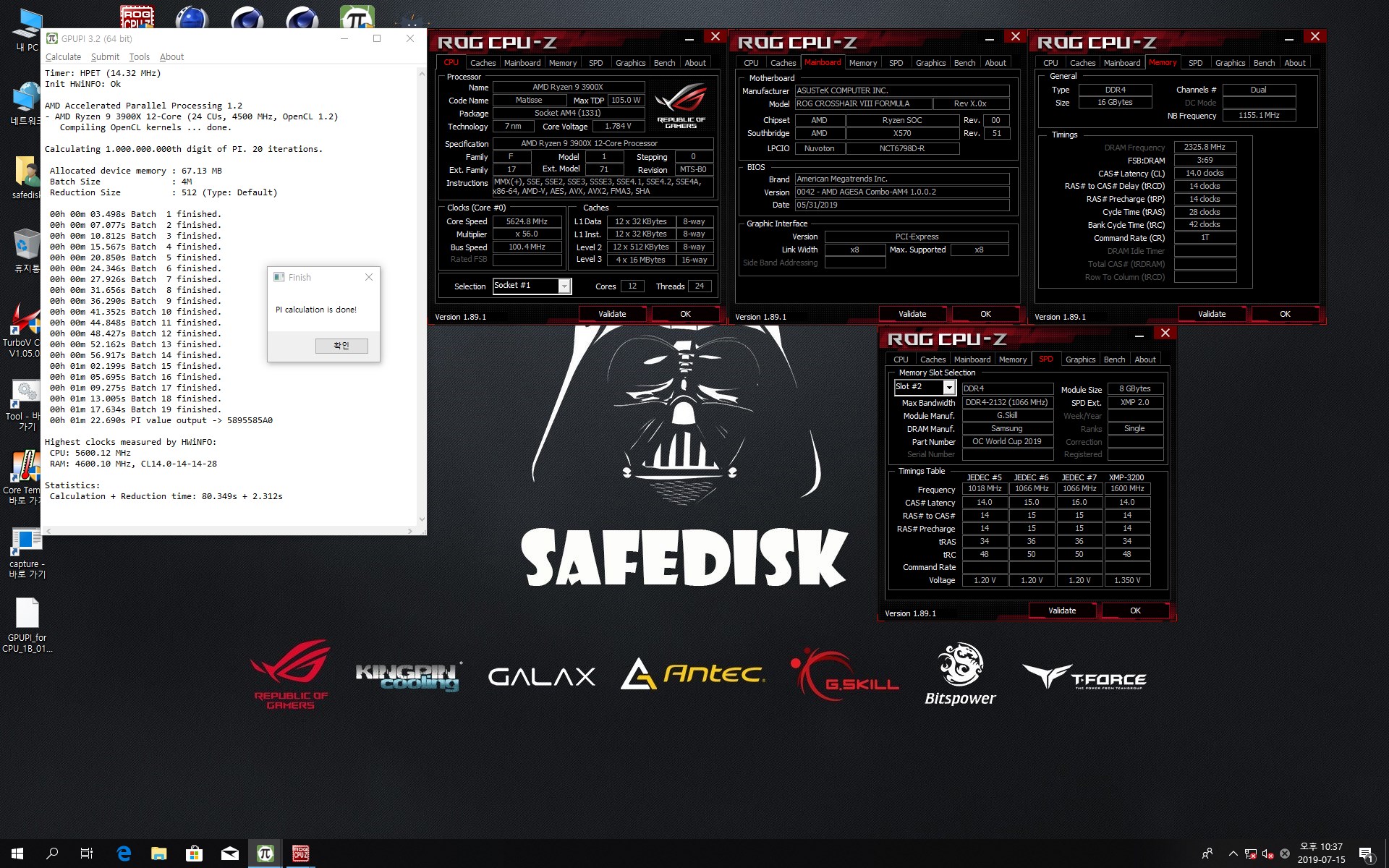
Task: Open the Tool shortcut with gear icon
Action: [x=23, y=405]
